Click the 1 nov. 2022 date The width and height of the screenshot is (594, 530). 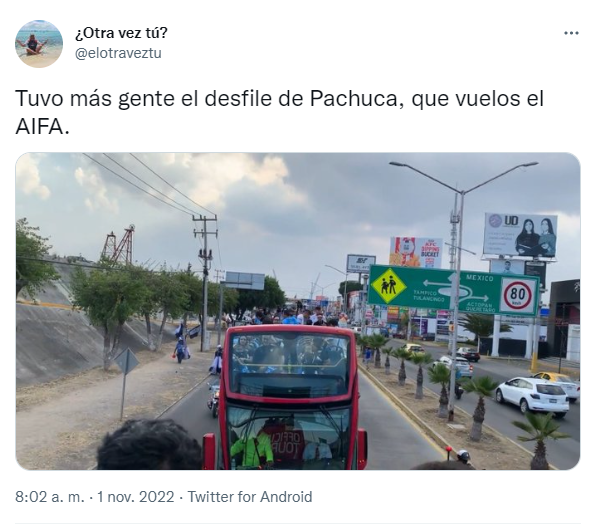(136, 497)
